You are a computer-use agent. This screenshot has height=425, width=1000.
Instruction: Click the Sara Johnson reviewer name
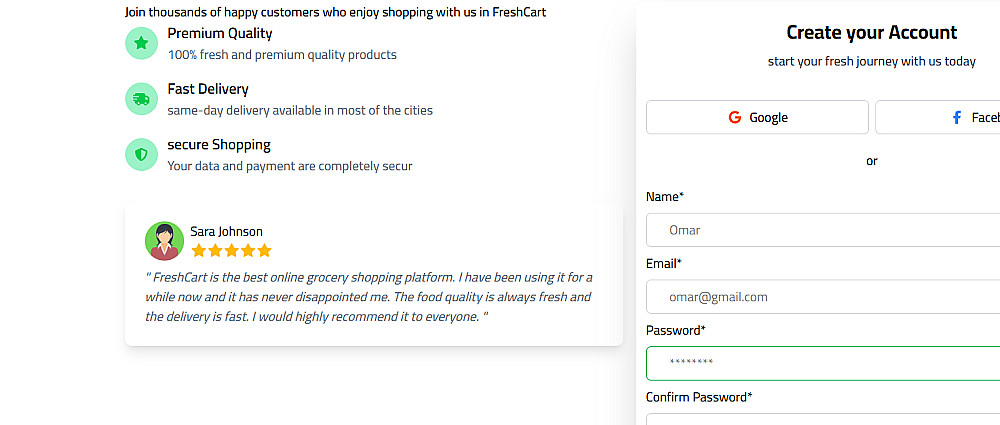coord(226,231)
